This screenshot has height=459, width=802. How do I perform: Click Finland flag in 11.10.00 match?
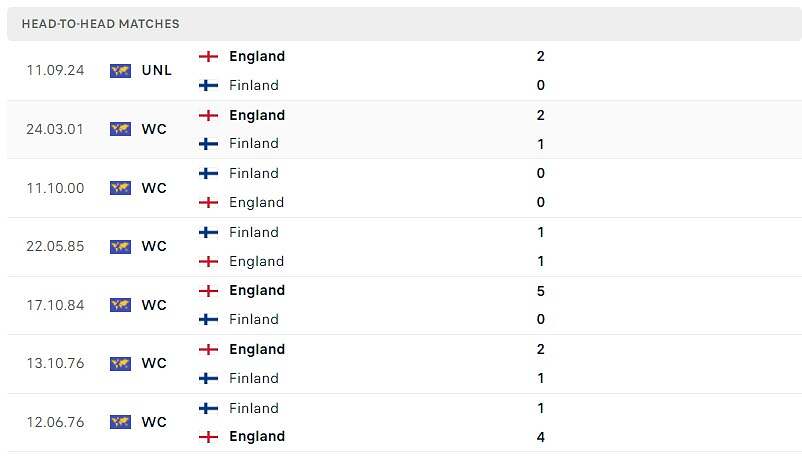(x=208, y=173)
